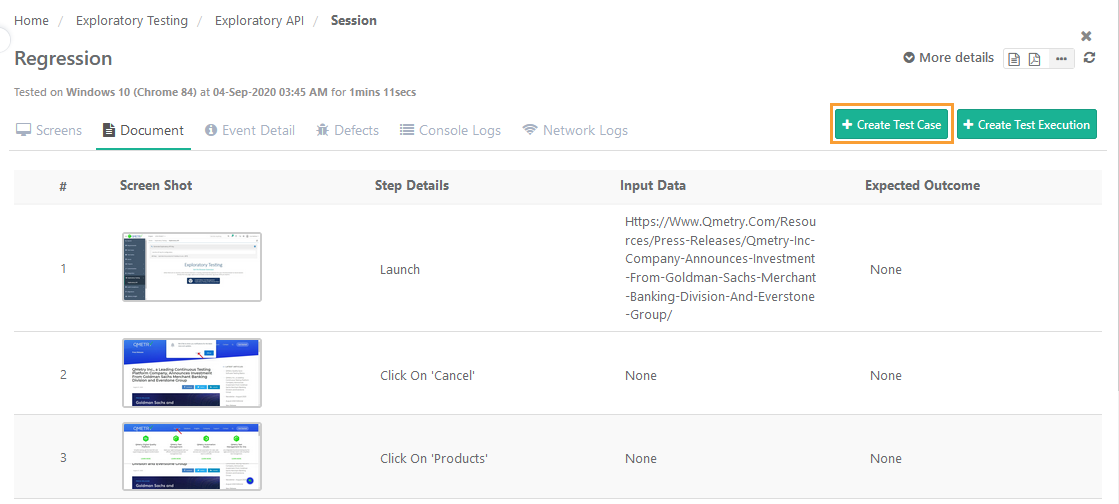Click the # column header

click(63, 186)
